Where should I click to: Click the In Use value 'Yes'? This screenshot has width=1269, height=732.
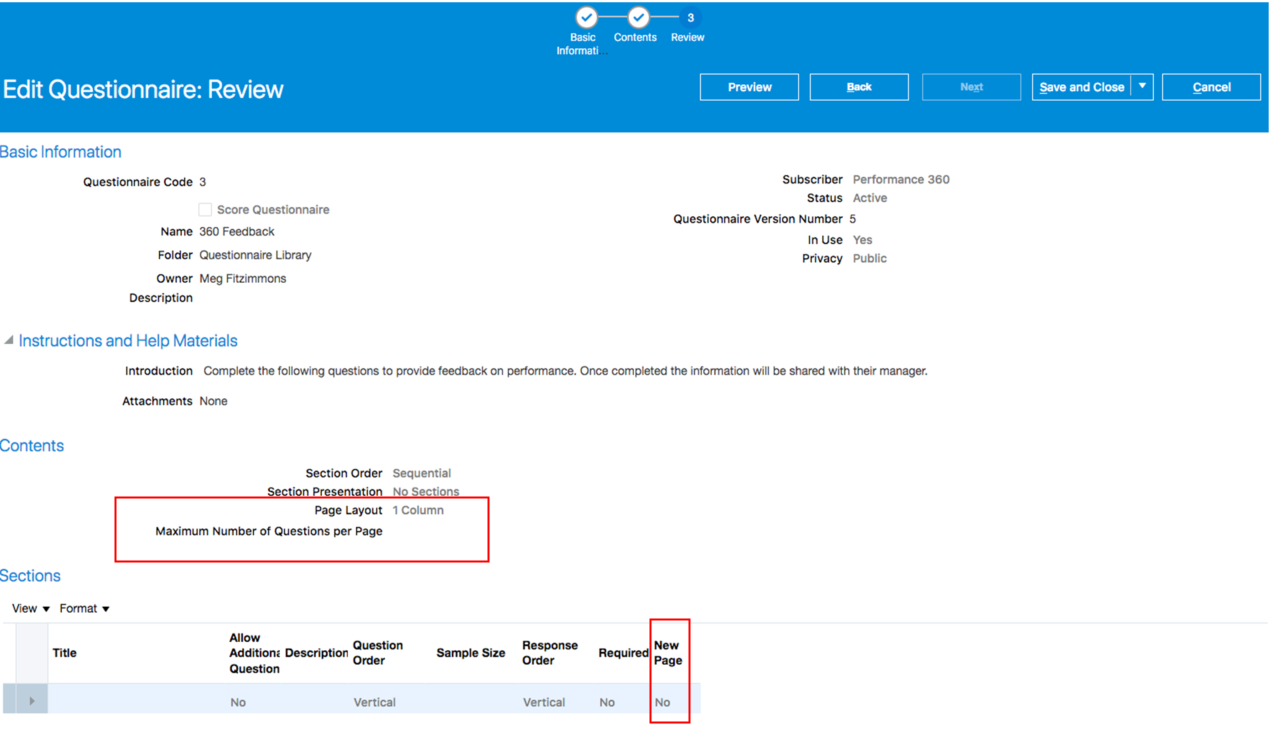click(x=862, y=240)
